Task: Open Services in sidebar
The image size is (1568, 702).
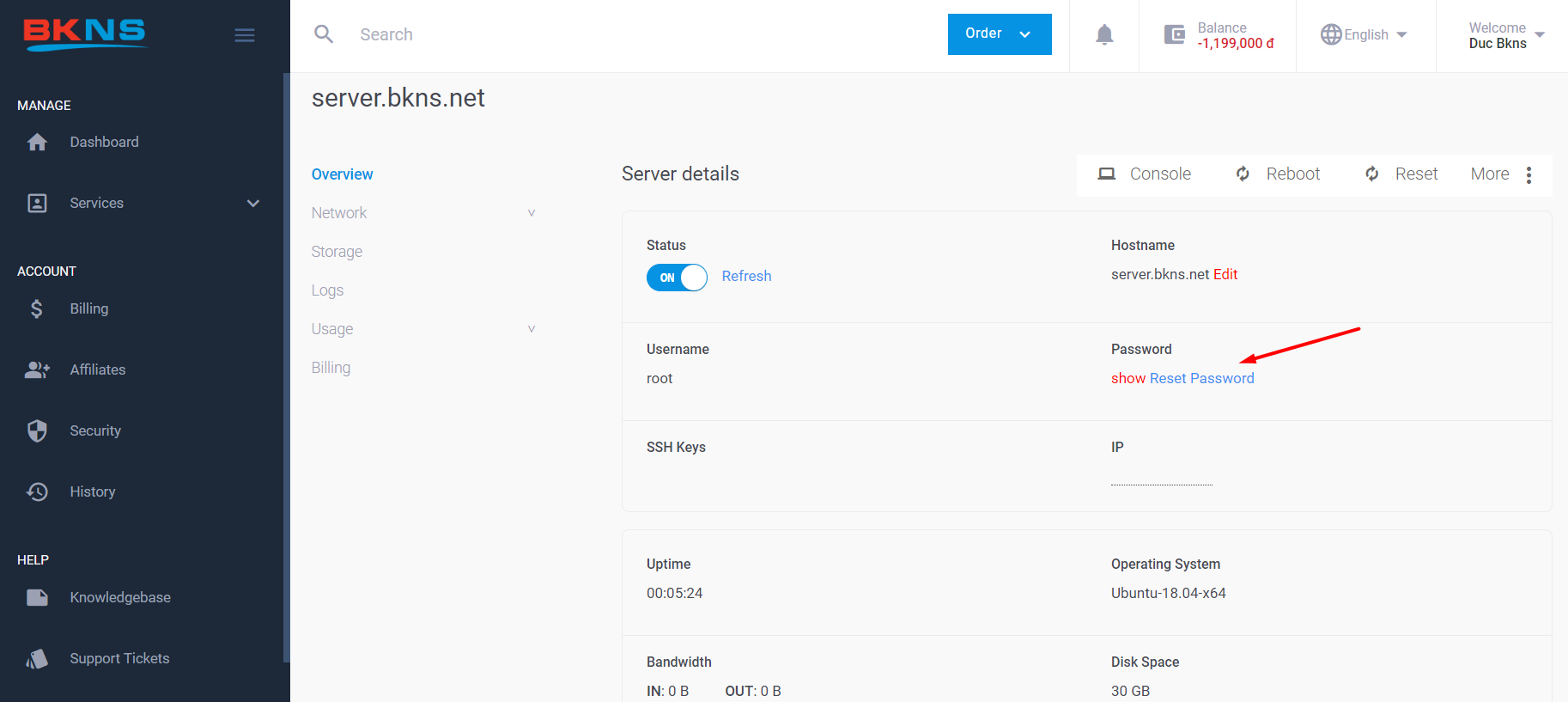Action: click(96, 203)
